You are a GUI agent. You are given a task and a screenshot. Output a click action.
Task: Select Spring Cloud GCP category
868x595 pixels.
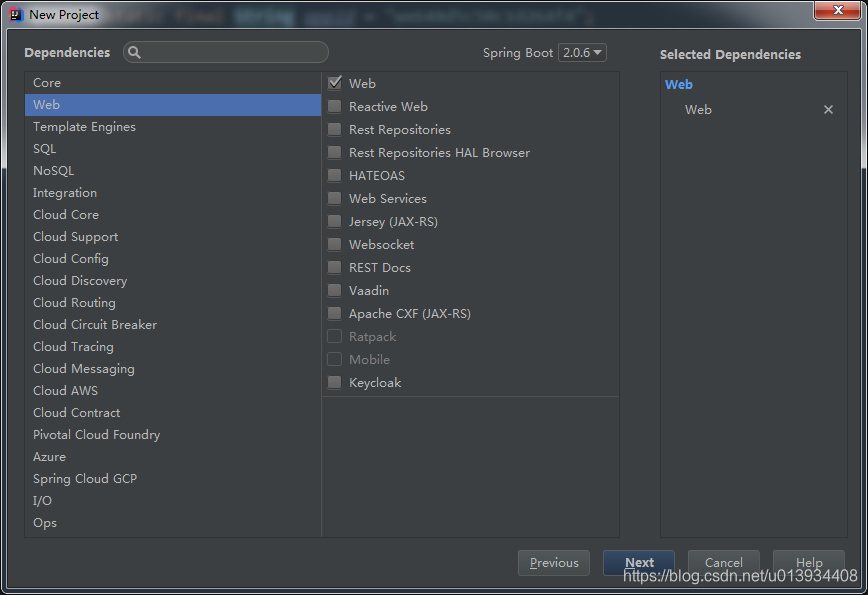click(173, 479)
